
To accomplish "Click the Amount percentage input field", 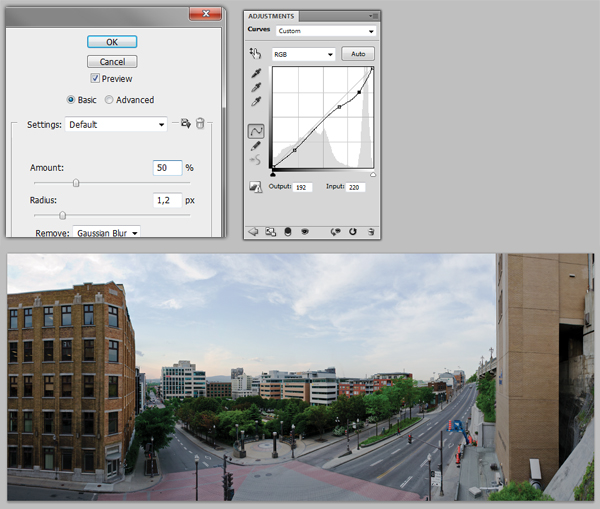I will (168, 168).
